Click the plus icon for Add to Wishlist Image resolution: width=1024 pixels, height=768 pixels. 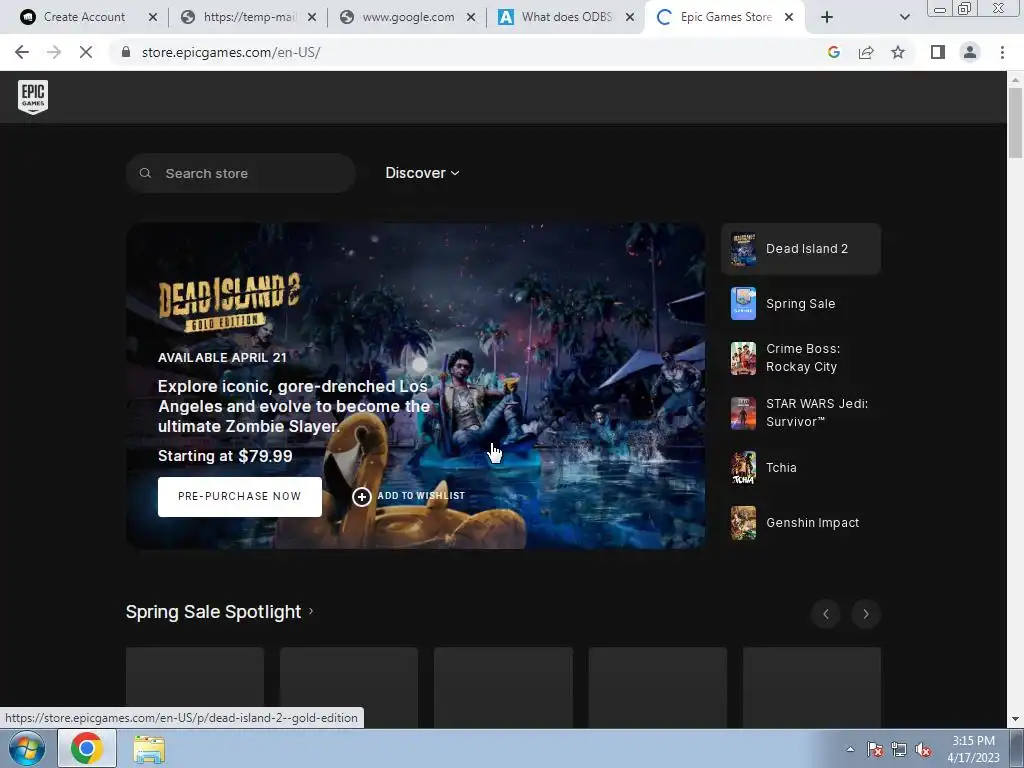click(361, 496)
